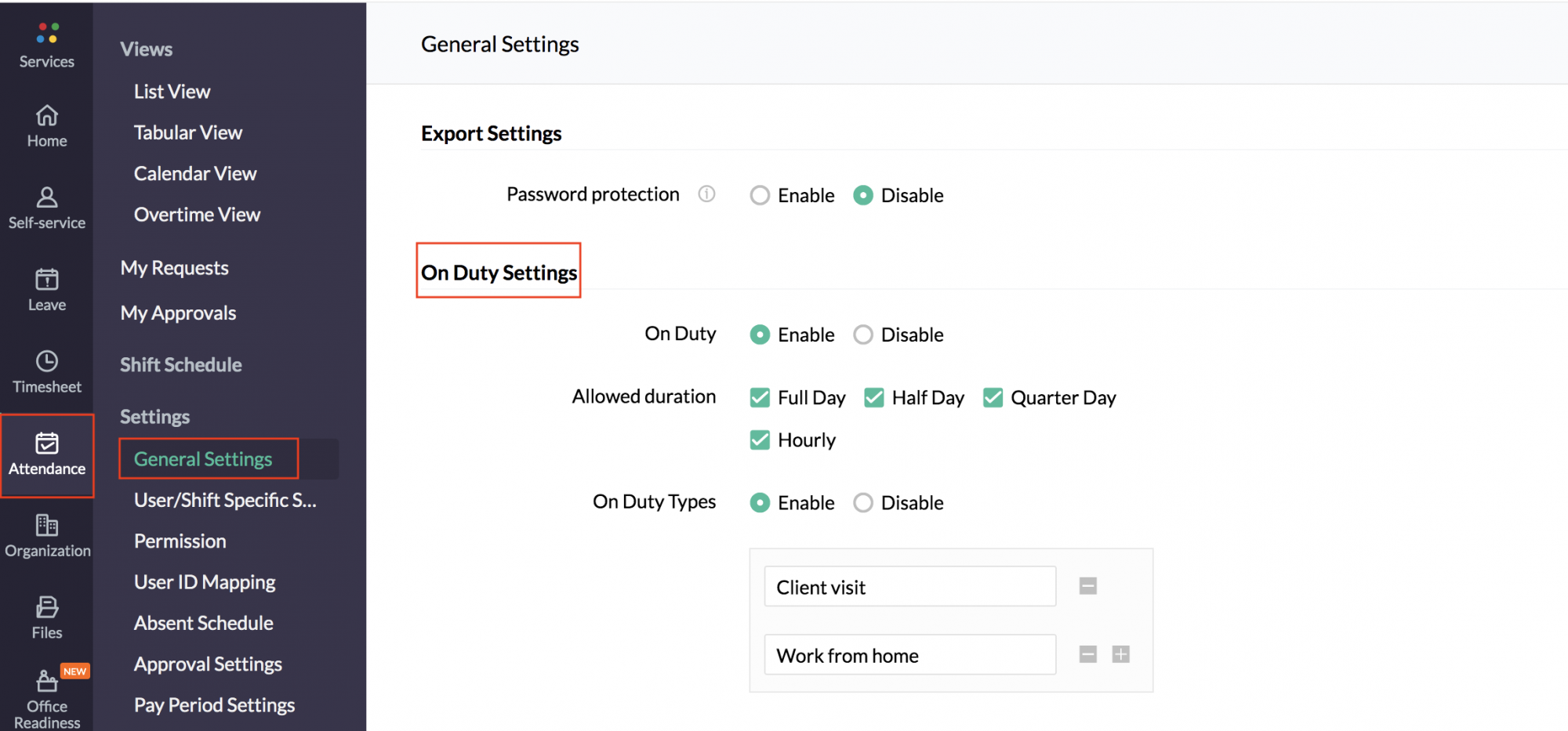1568x731 pixels.
Task: Select Disable for On Duty Types
Action: [863, 503]
